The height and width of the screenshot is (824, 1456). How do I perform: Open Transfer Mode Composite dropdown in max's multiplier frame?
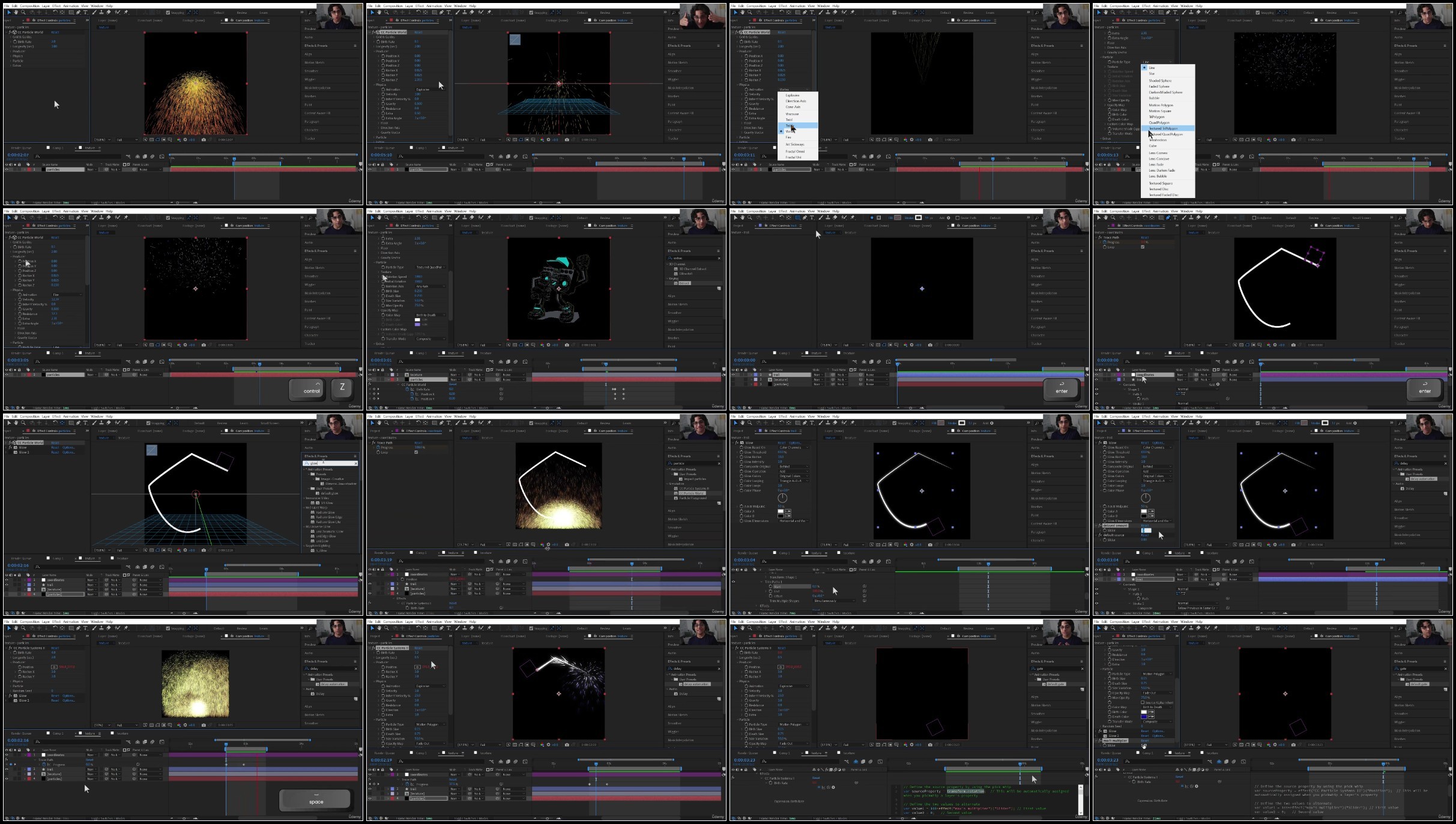point(1157,721)
